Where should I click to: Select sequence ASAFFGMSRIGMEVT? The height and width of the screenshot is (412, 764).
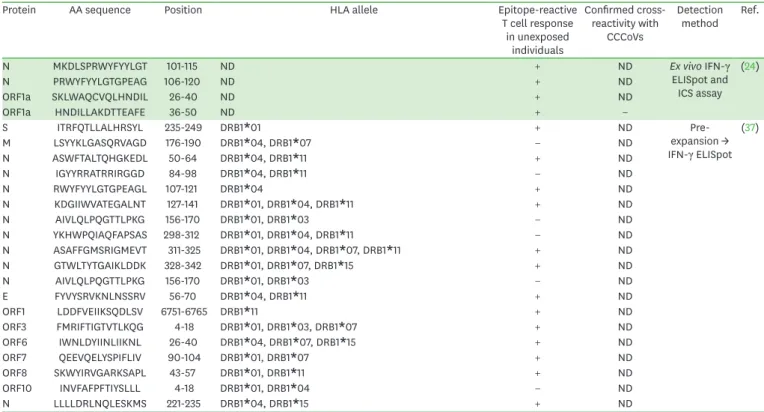(x=100, y=250)
